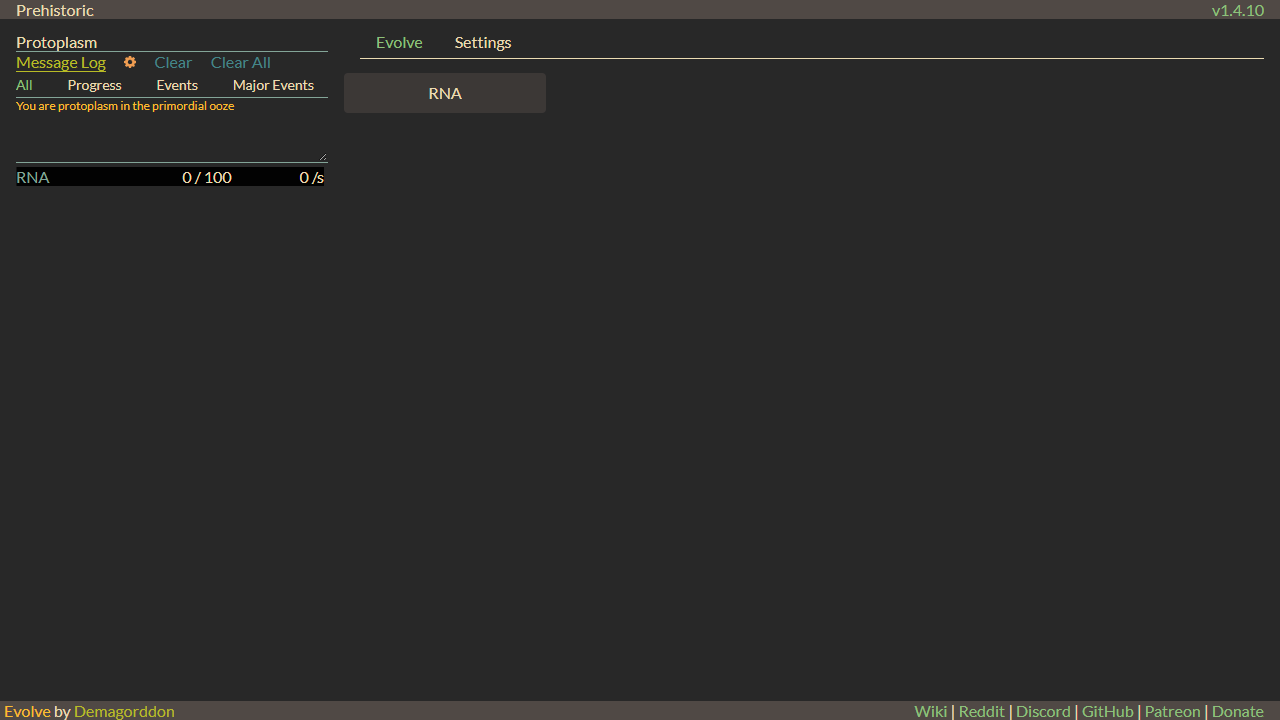Filter messages by Progress

95,85
